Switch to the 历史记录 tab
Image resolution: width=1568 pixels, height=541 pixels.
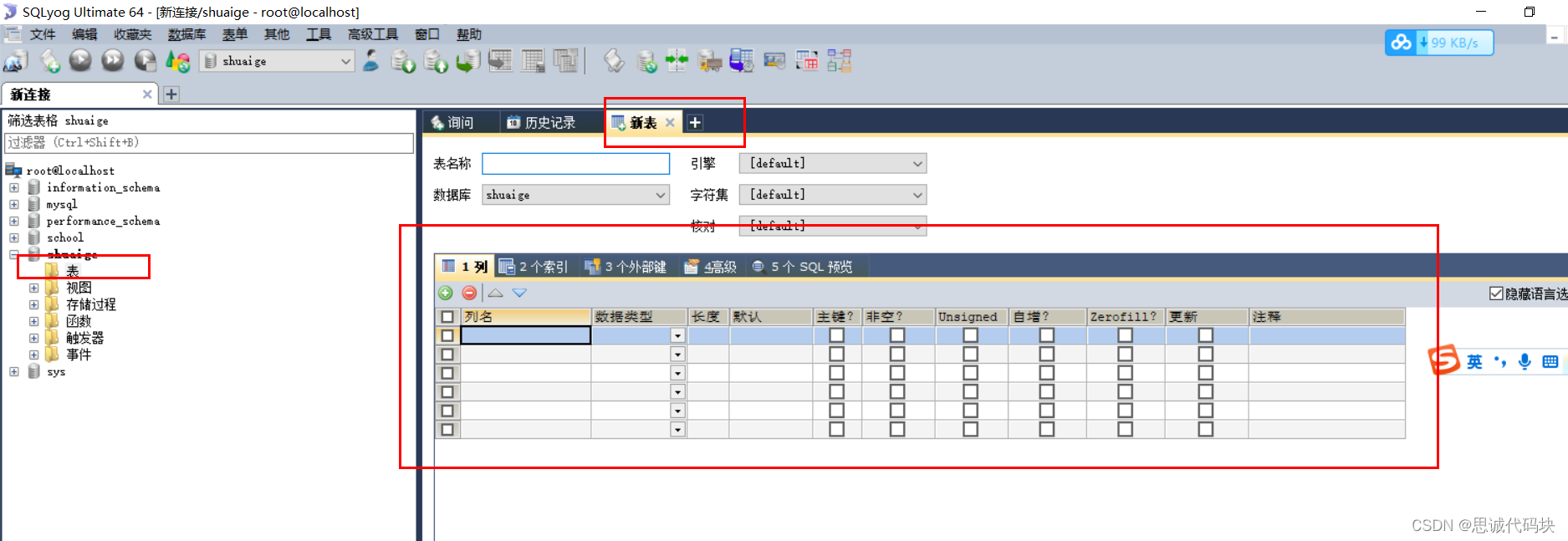[542, 122]
